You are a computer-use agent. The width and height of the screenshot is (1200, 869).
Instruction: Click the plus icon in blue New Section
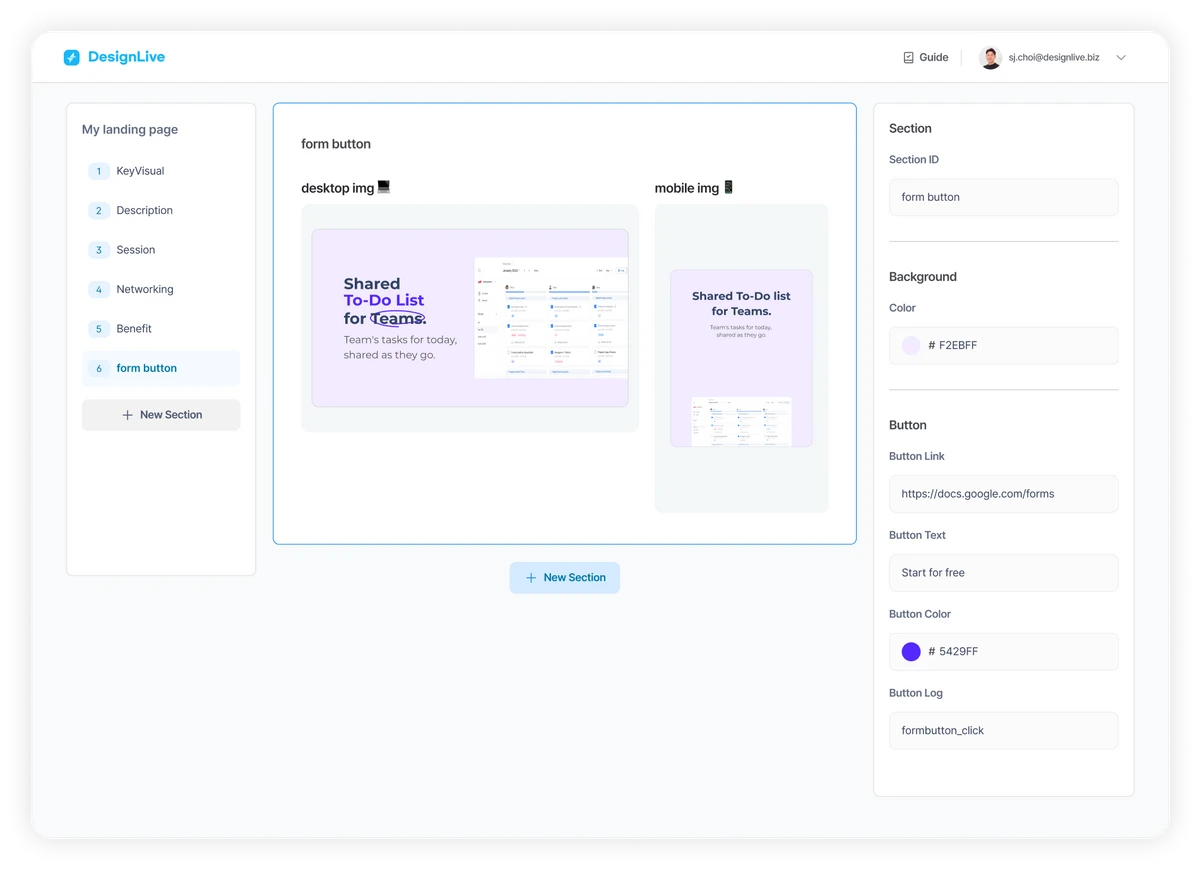pos(531,578)
